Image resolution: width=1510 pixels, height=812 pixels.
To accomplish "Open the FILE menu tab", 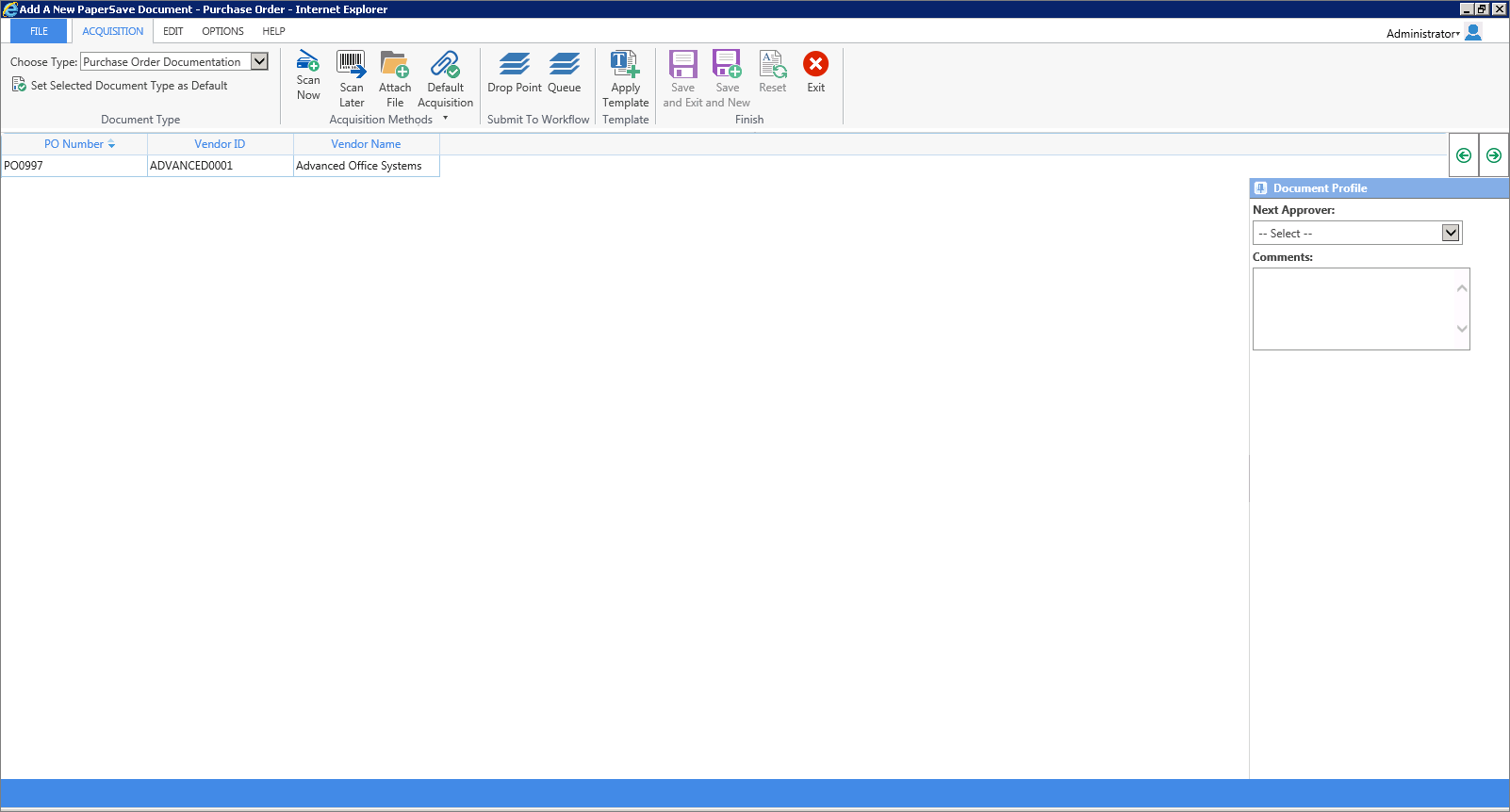I will [x=39, y=31].
